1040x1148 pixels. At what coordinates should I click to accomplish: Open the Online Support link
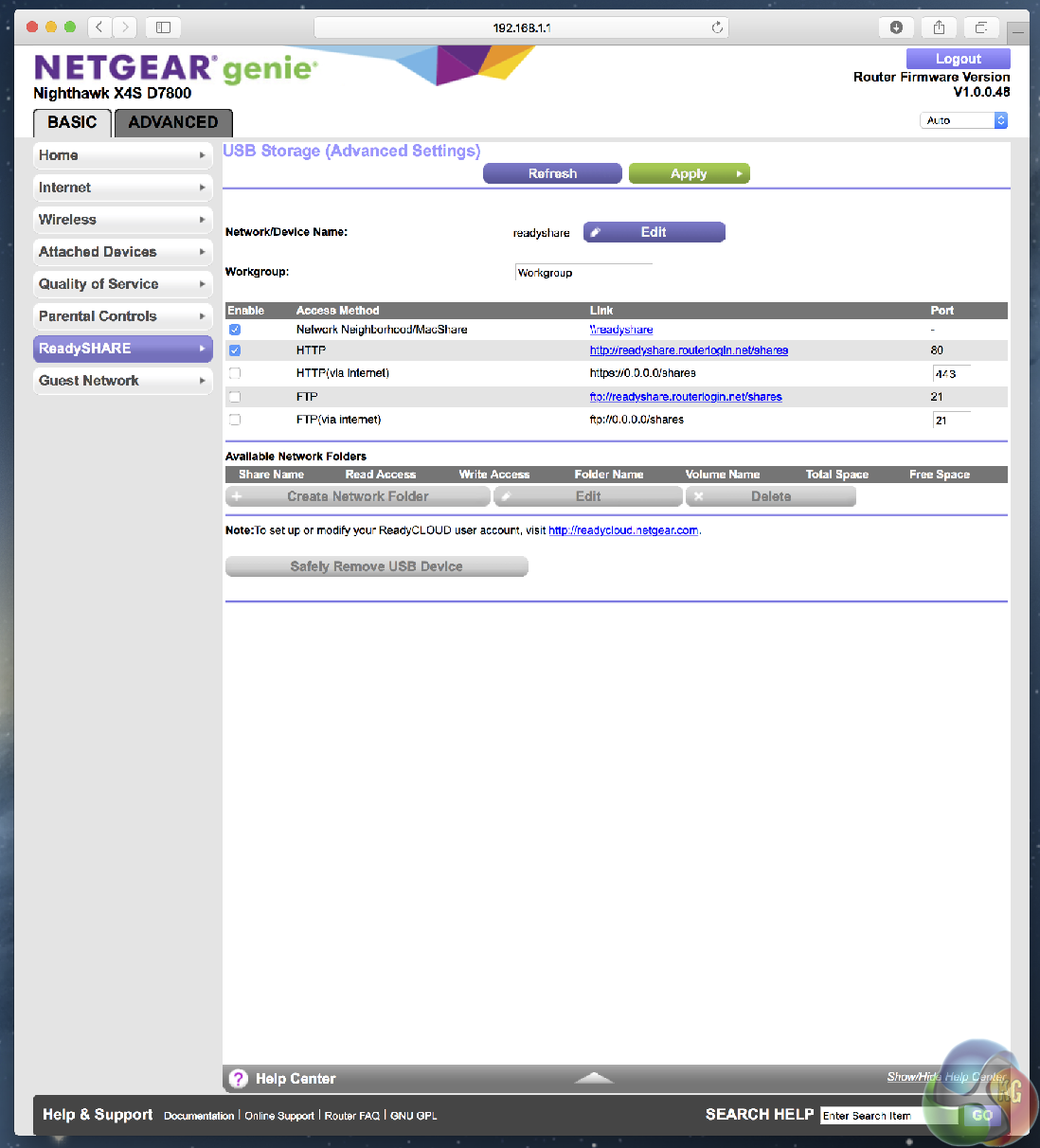click(x=279, y=1116)
